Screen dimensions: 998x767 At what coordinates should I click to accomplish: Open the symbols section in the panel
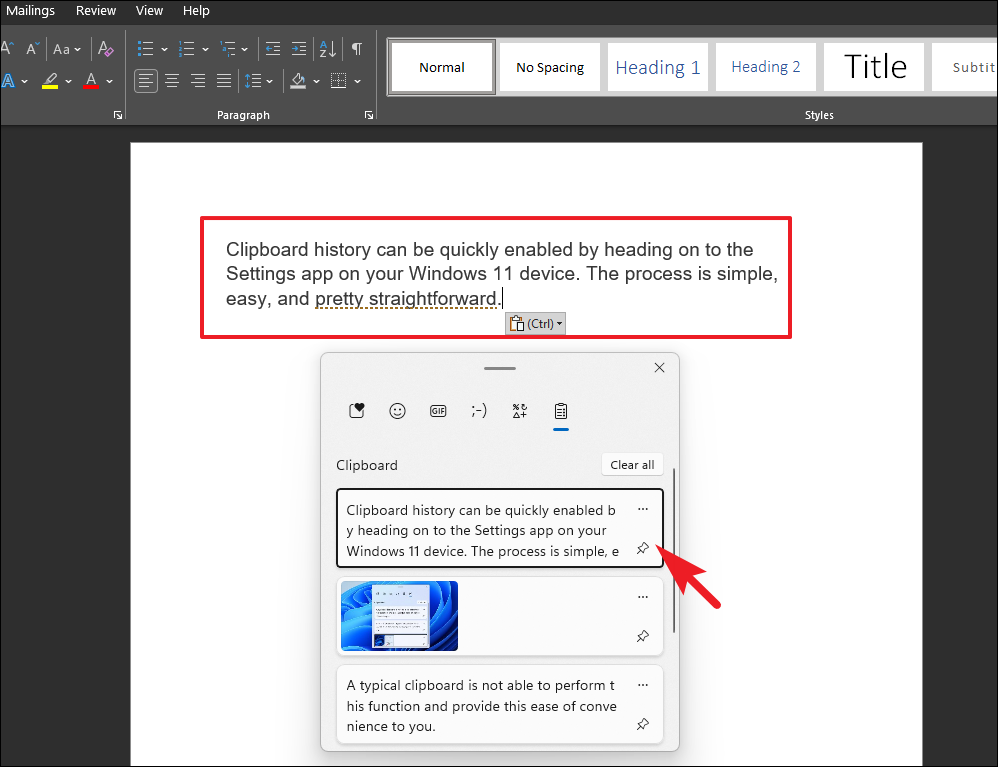(x=519, y=410)
